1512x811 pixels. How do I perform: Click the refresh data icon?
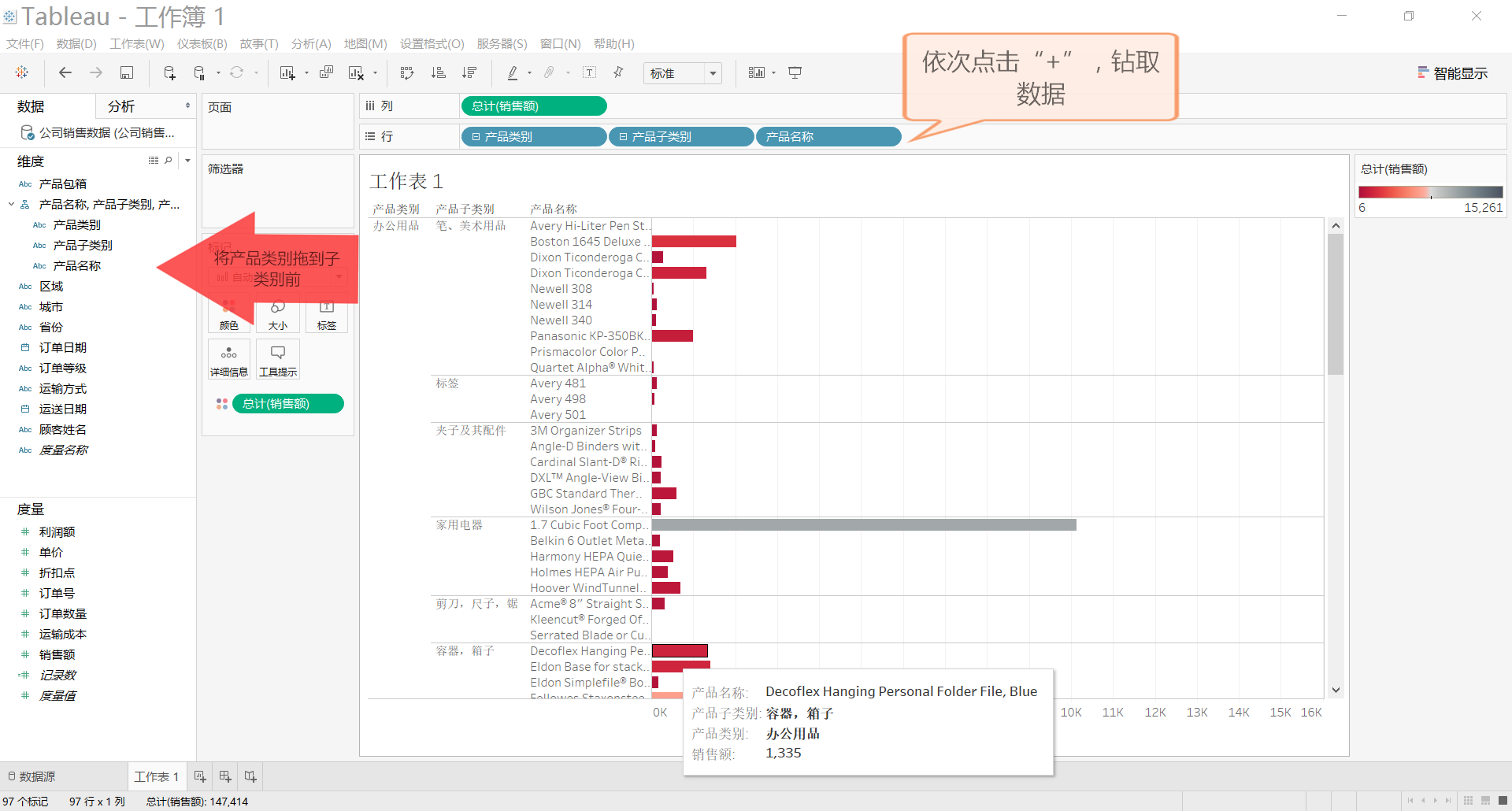236,72
